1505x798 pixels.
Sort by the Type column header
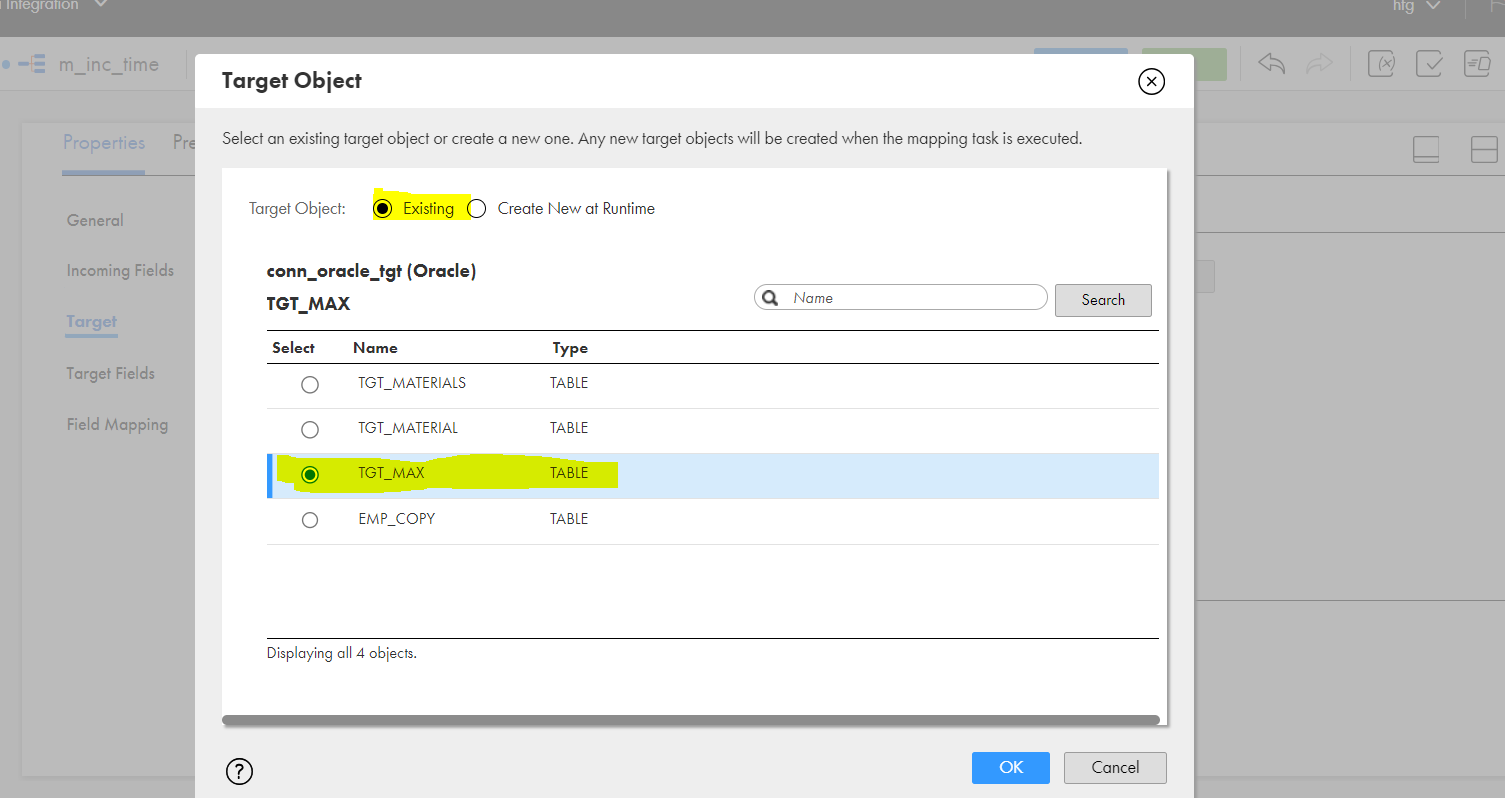[x=570, y=348]
